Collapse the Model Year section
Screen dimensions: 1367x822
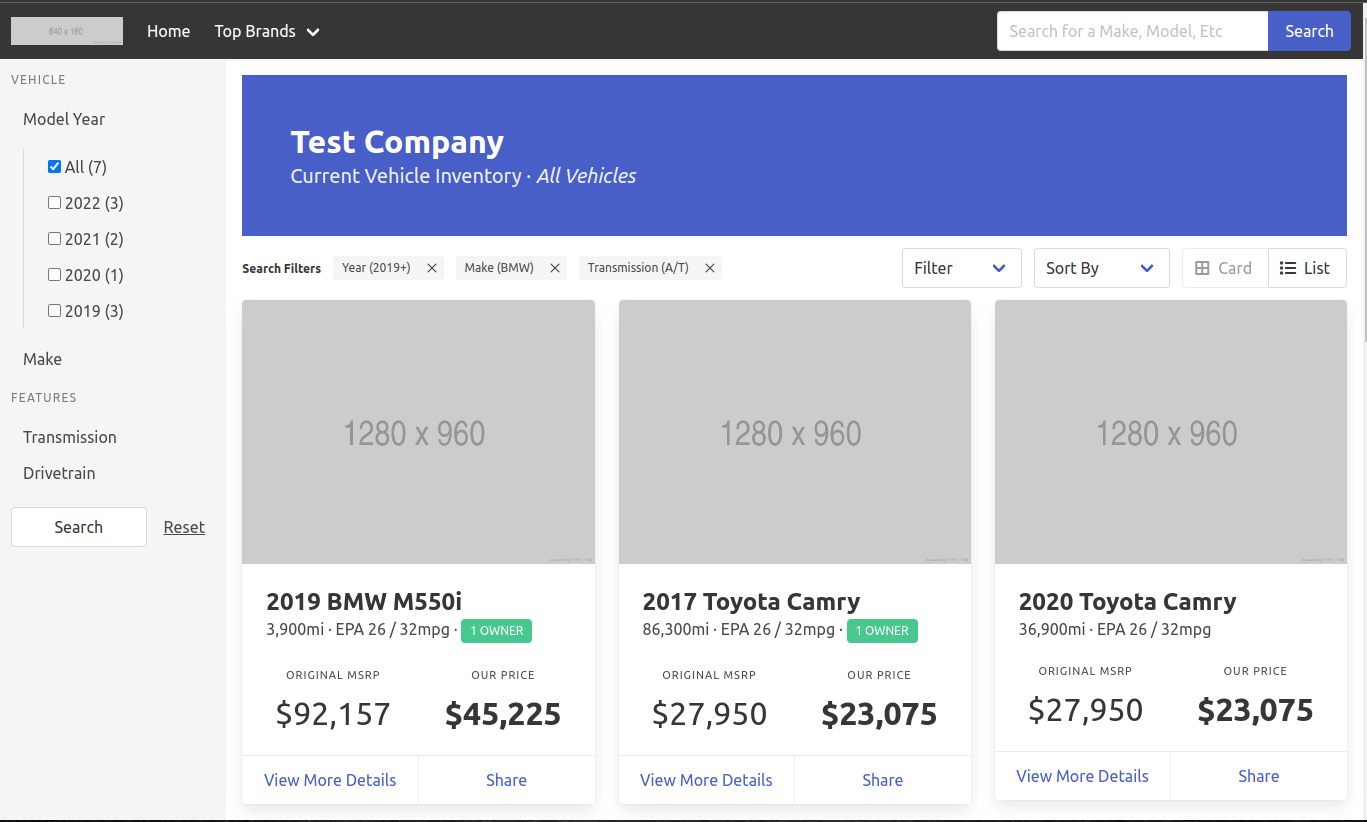pyautogui.click(x=64, y=119)
